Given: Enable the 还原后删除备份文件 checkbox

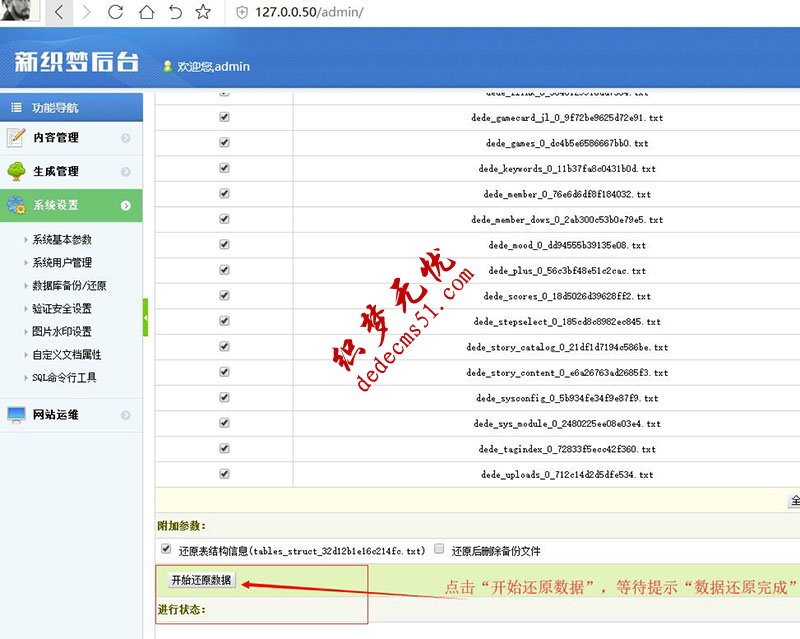Looking at the screenshot, I should (438, 548).
